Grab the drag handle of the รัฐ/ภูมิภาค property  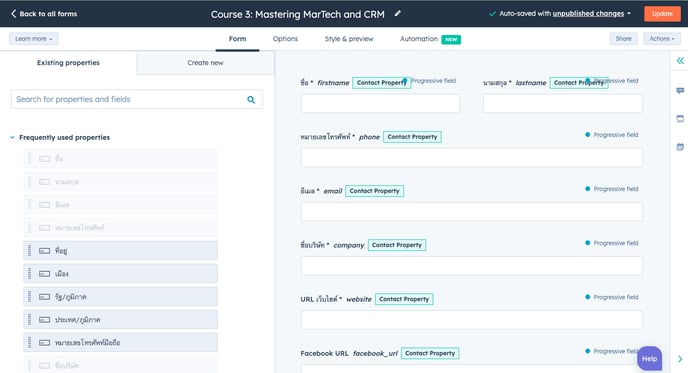(x=29, y=297)
